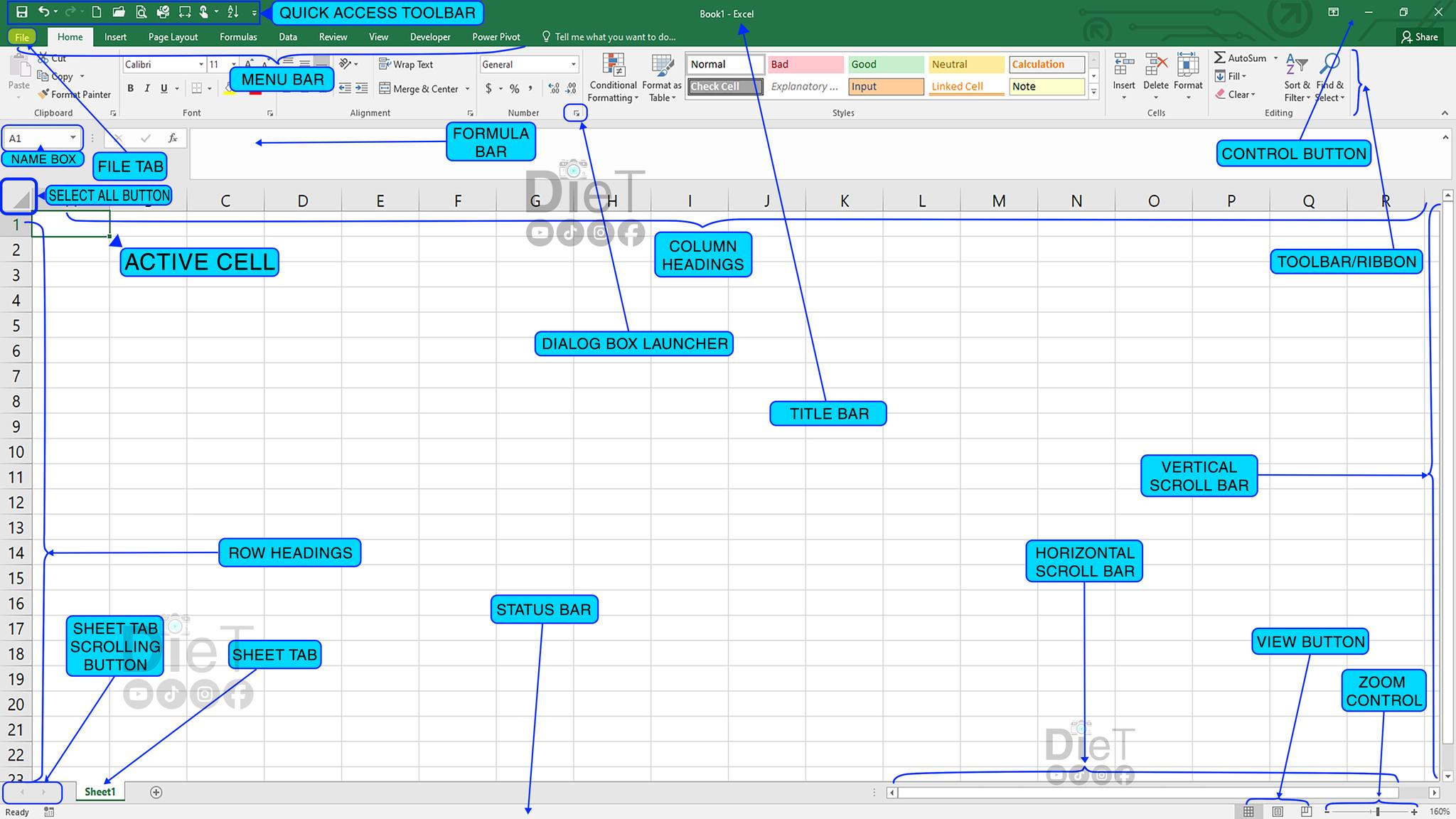The height and width of the screenshot is (819, 1456).
Task: Expand the Styles gallery More arrow
Action: (1094, 92)
